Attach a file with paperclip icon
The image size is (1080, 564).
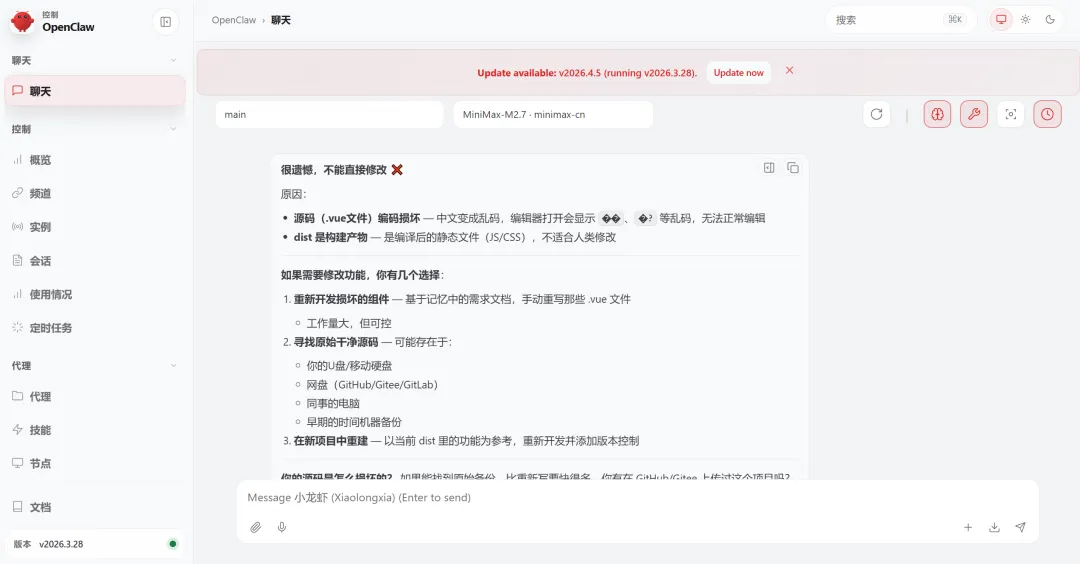(256, 528)
